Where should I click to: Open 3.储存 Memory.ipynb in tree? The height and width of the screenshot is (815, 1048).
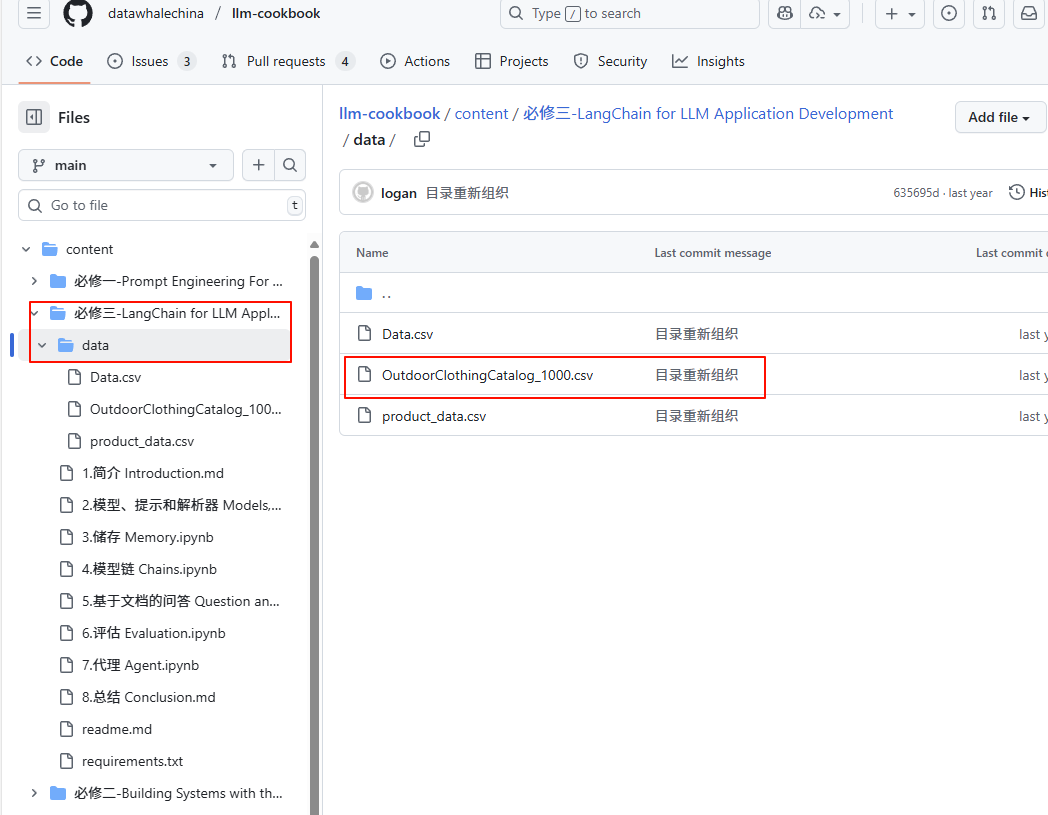click(148, 538)
